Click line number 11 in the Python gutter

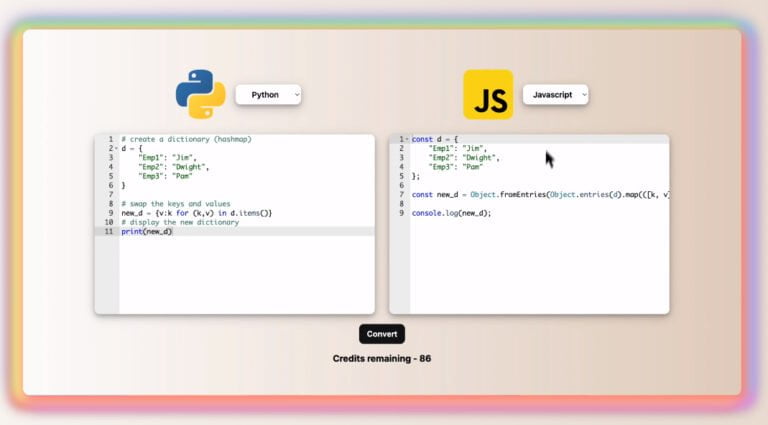click(x=109, y=232)
